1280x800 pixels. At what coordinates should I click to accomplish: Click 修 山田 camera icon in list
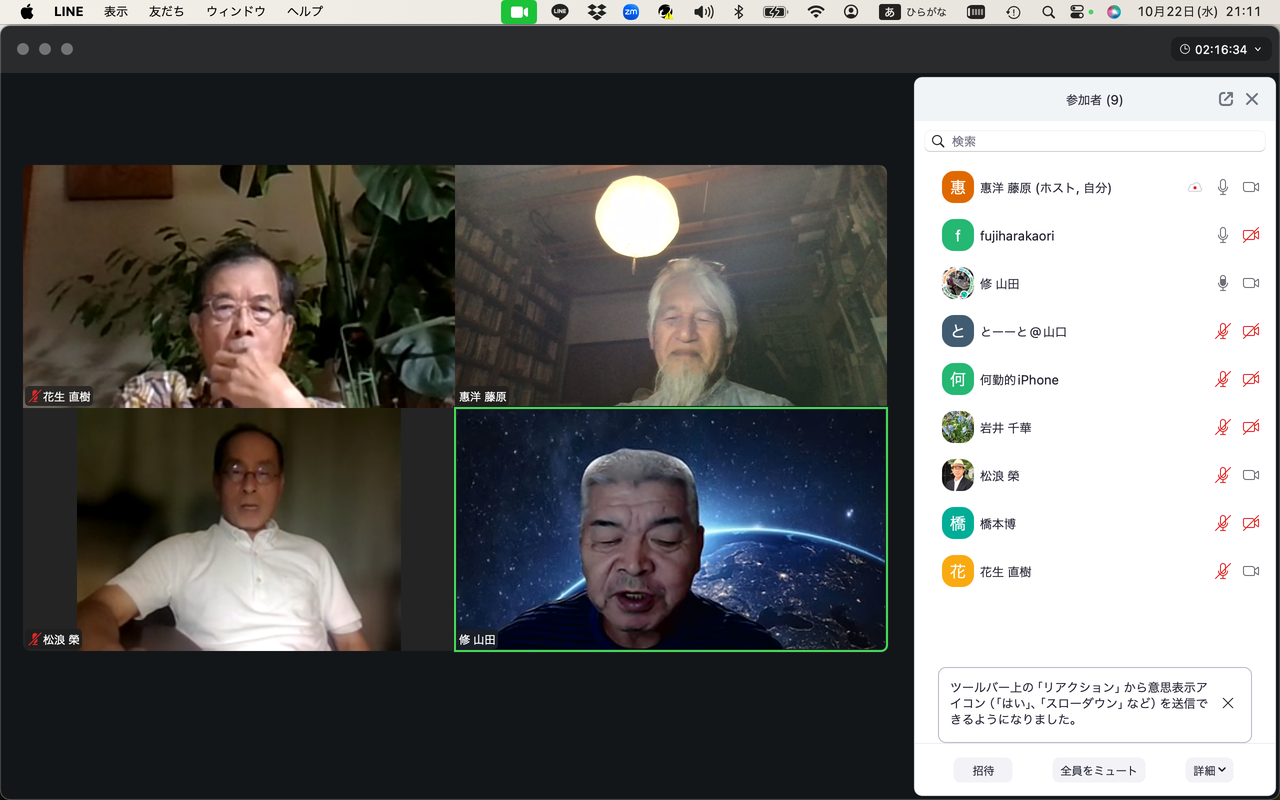(x=1251, y=283)
